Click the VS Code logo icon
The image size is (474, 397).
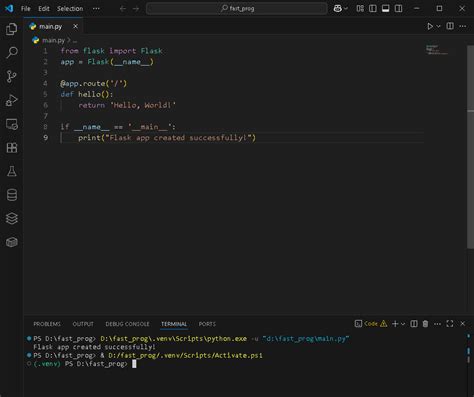pyautogui.click(x=9, y=8)
